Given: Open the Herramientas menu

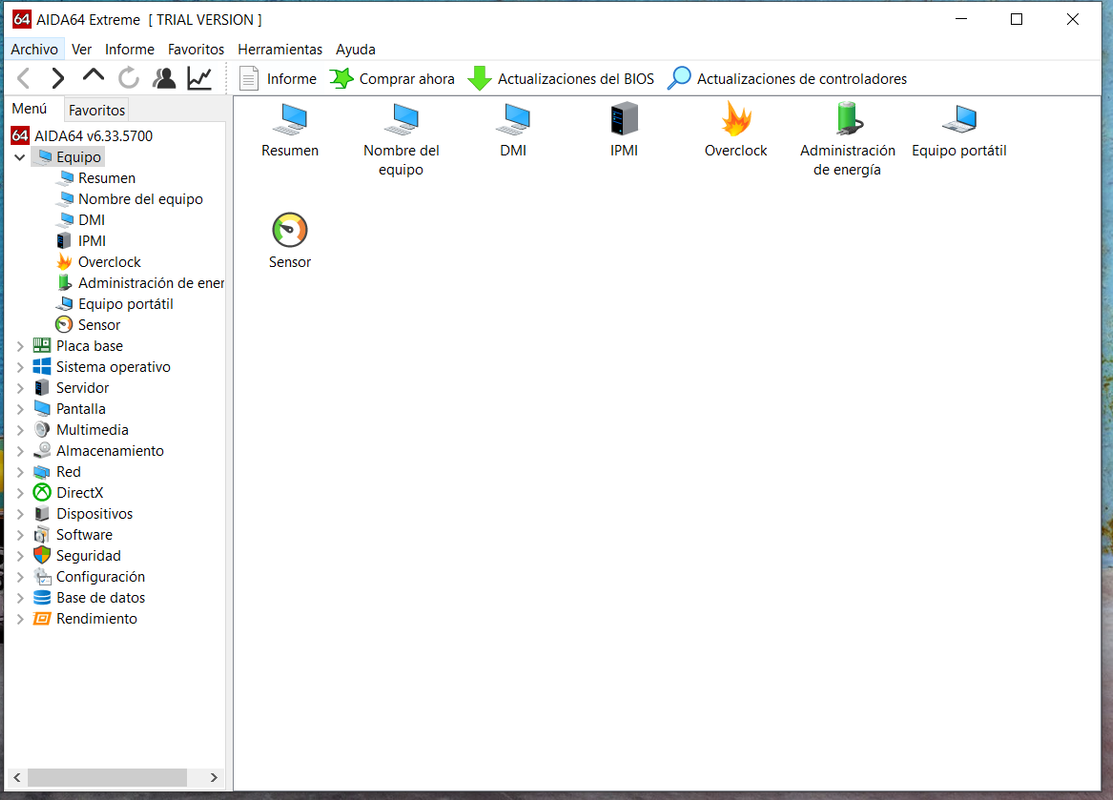Looking at the screenshot, I should 280,49.
